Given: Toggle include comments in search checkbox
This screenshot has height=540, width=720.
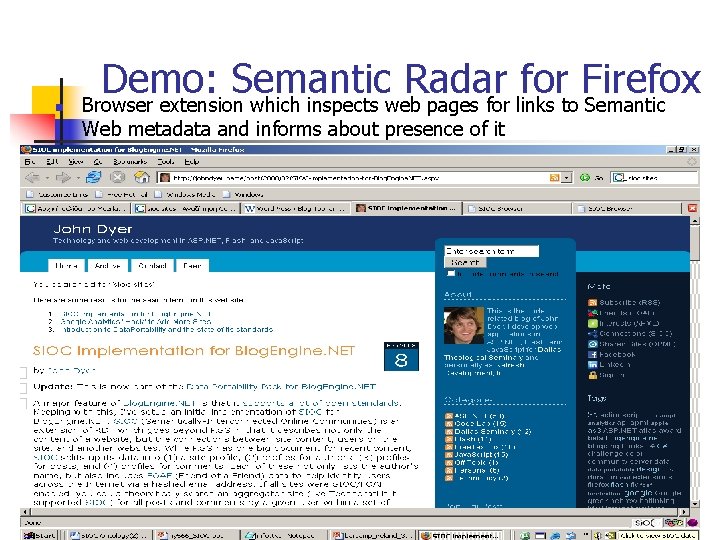Looking at the screenshot, I should [451, 274].
